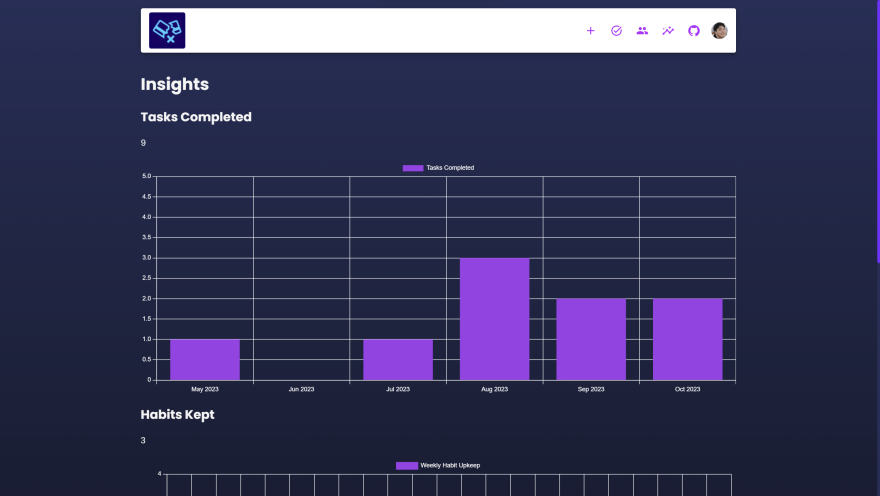Click the Tasks Completed legend label
Image resolution: width=880 pixels, height=496 pixels.
[450, 168]
